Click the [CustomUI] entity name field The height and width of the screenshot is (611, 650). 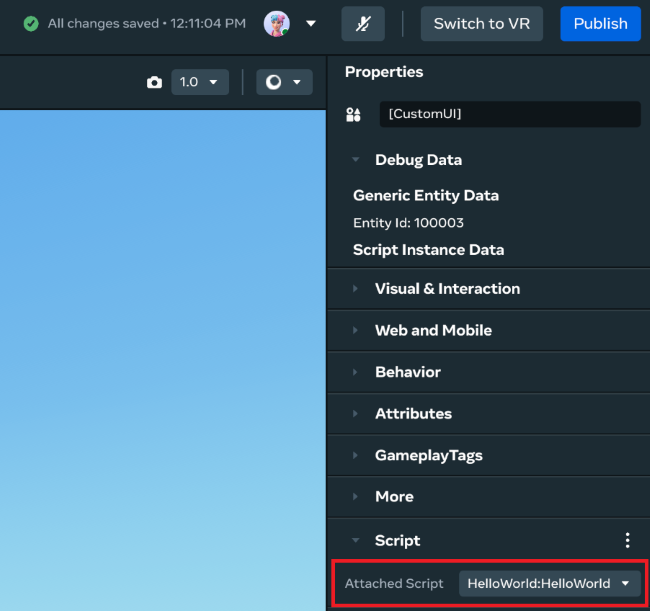(x=509, y=114)
